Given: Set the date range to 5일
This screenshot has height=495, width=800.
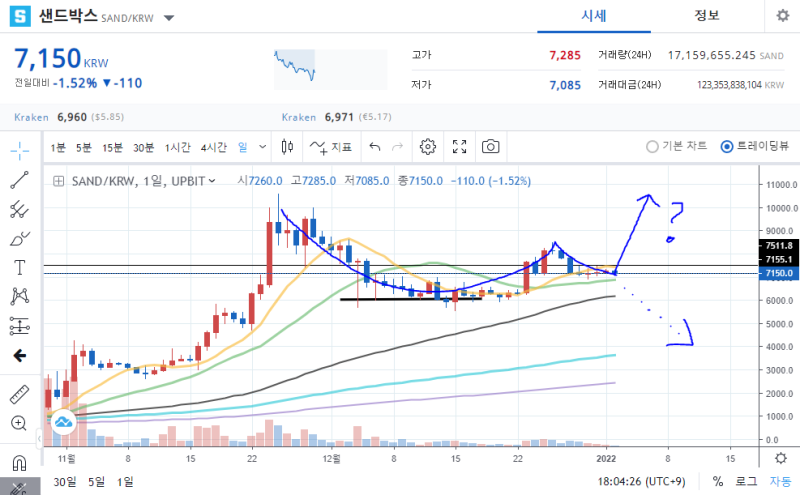Looking at the screenshot, I should pyautogui.click(x=96, y=481).
